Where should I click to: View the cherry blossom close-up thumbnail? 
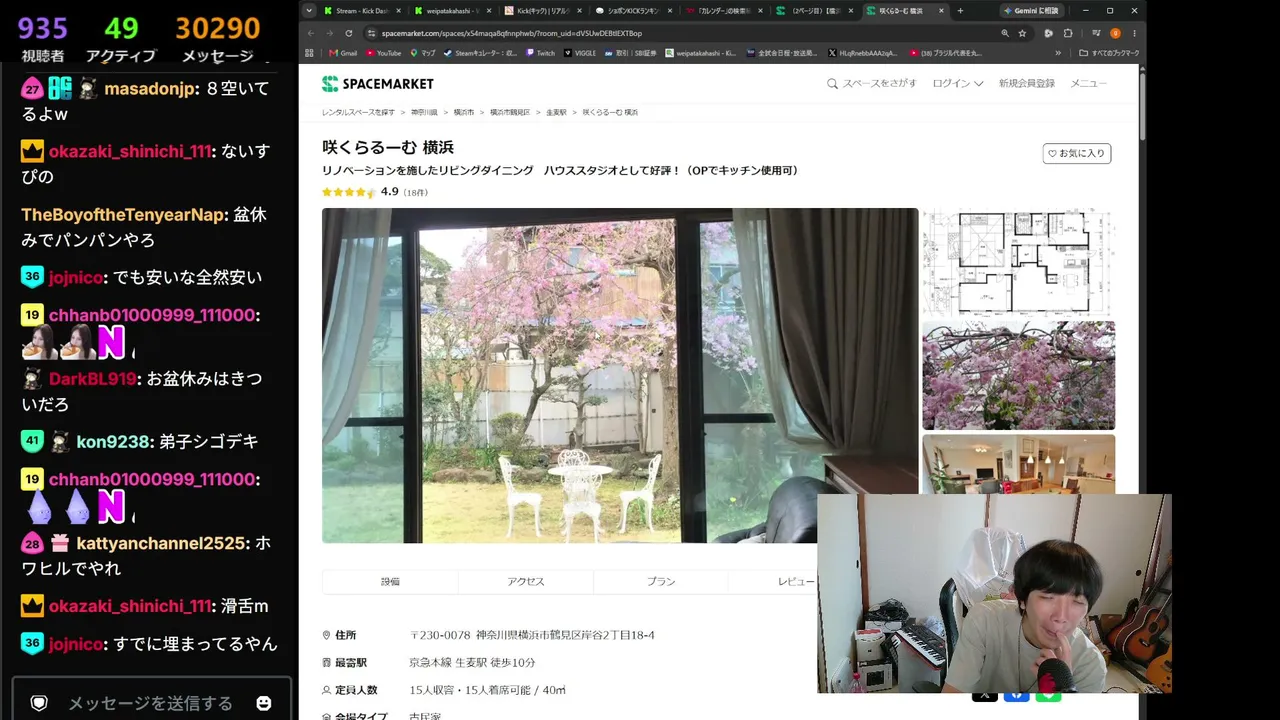tap(1018, 375)
